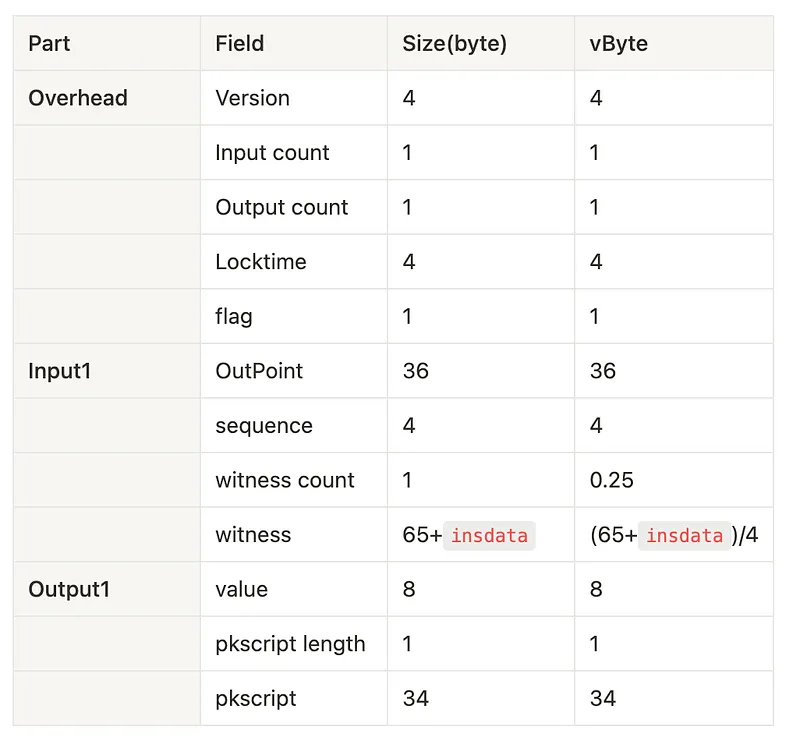Click the "Locktime" field cell
Viewport: 800px width, 749px height.
(261, 262)
